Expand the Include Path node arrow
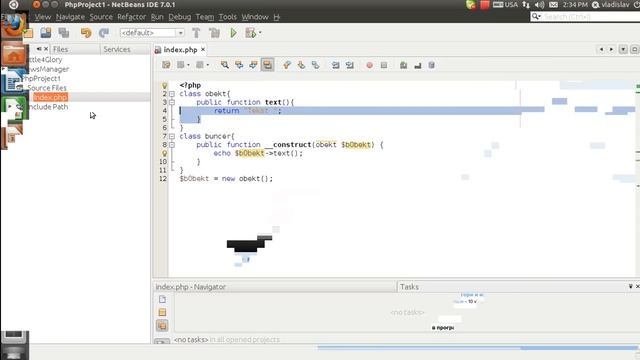This screenshot has width=640, height=360. pyautogui.click(x=9, y=106)
